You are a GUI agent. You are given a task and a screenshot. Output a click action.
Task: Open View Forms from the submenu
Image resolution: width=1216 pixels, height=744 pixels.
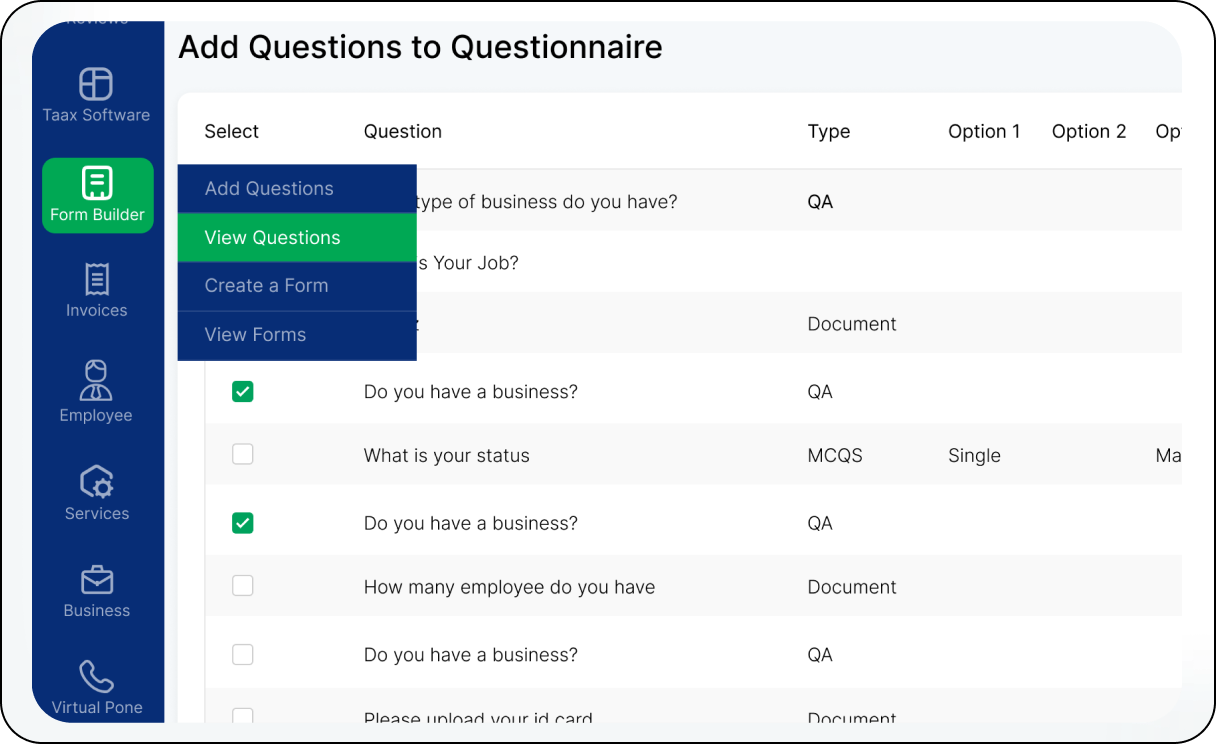pyautogui.click(x=255, y=335)
